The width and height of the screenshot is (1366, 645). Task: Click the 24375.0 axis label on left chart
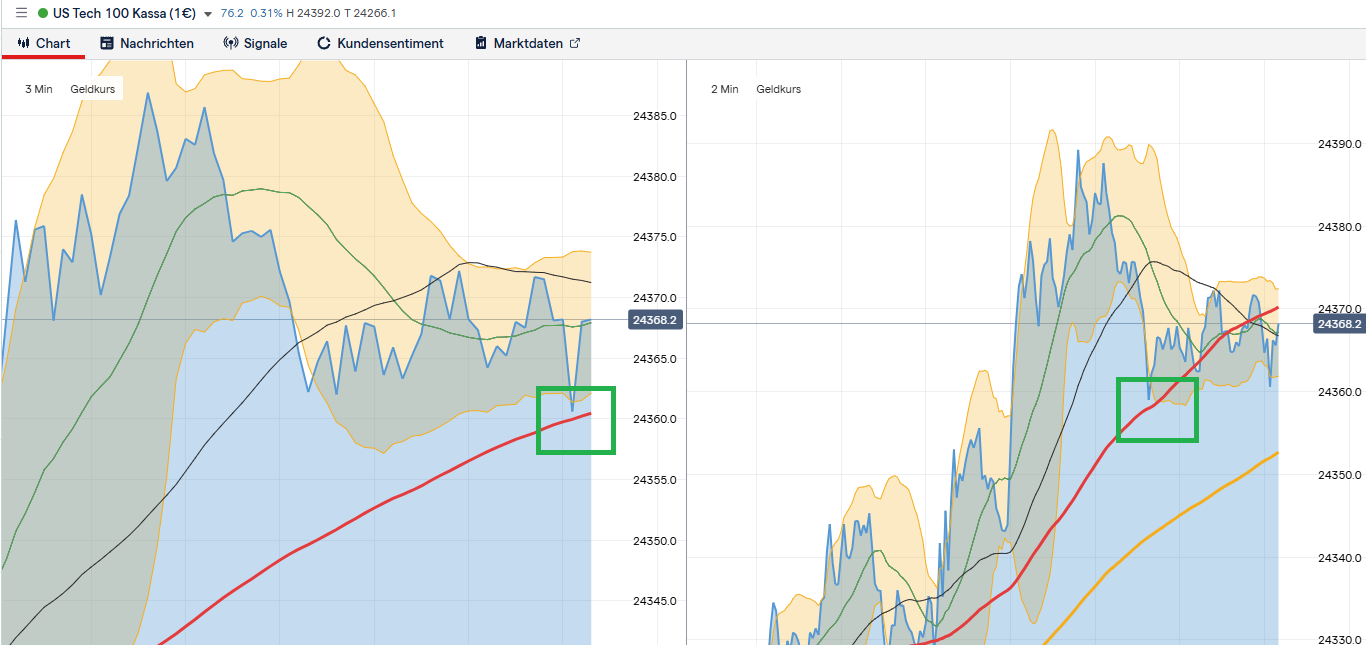point(655,237)
